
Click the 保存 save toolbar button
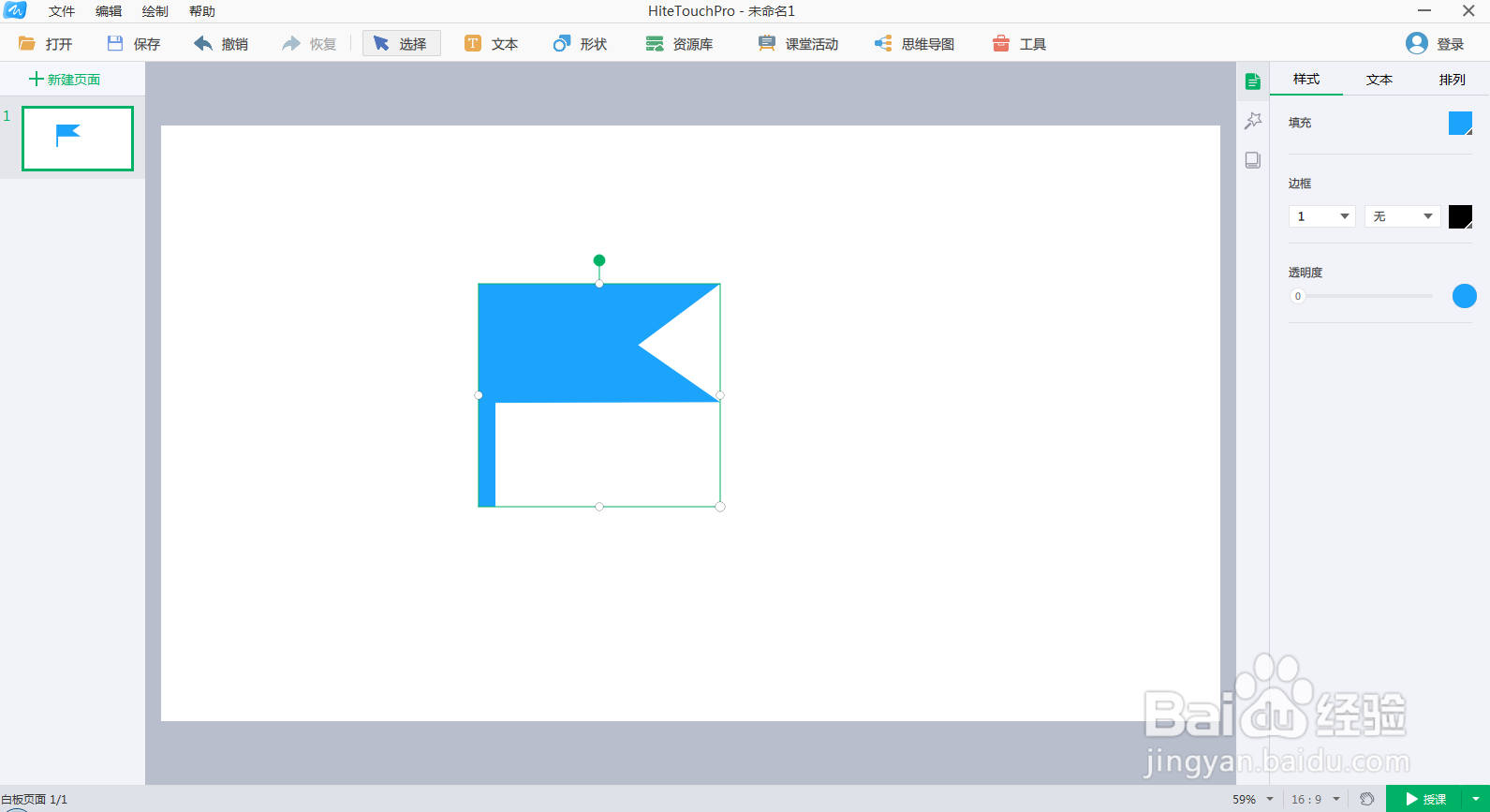tap(133, 44)
